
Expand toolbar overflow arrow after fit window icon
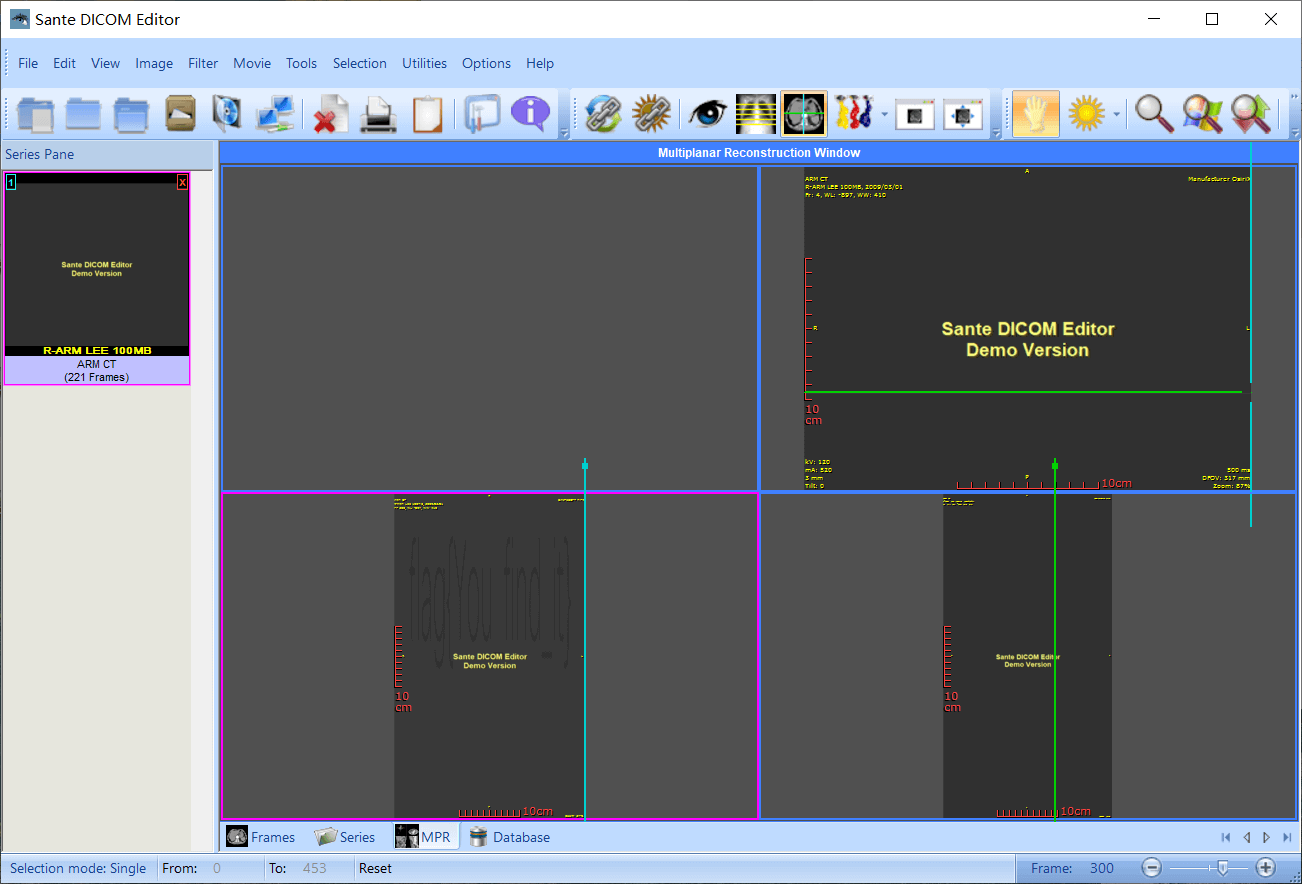[x=996, y=132]
